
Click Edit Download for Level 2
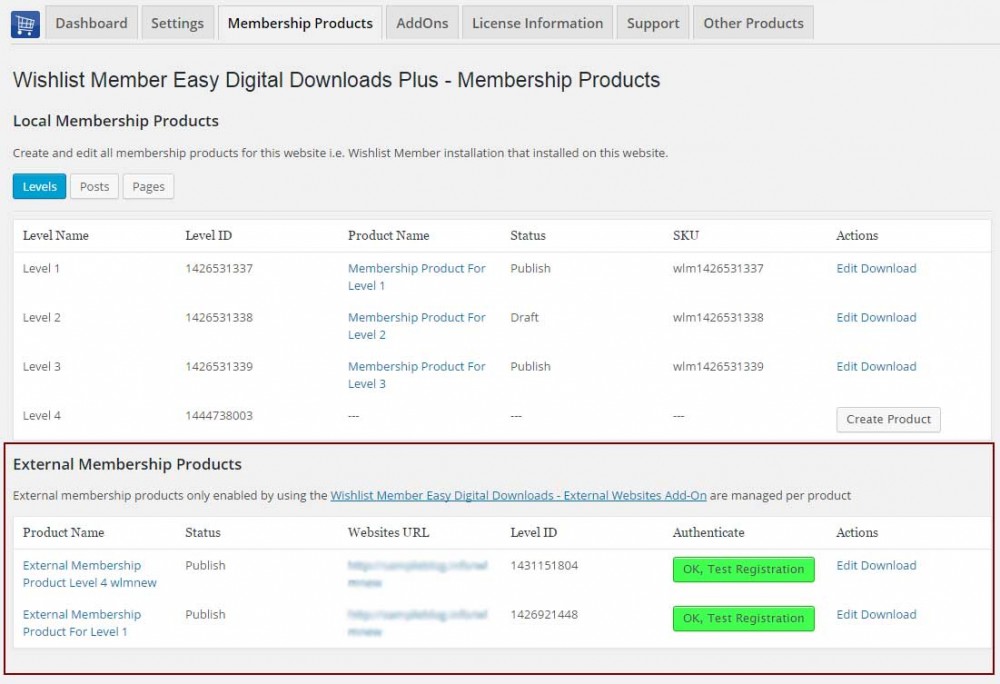(x=876, y=318)
